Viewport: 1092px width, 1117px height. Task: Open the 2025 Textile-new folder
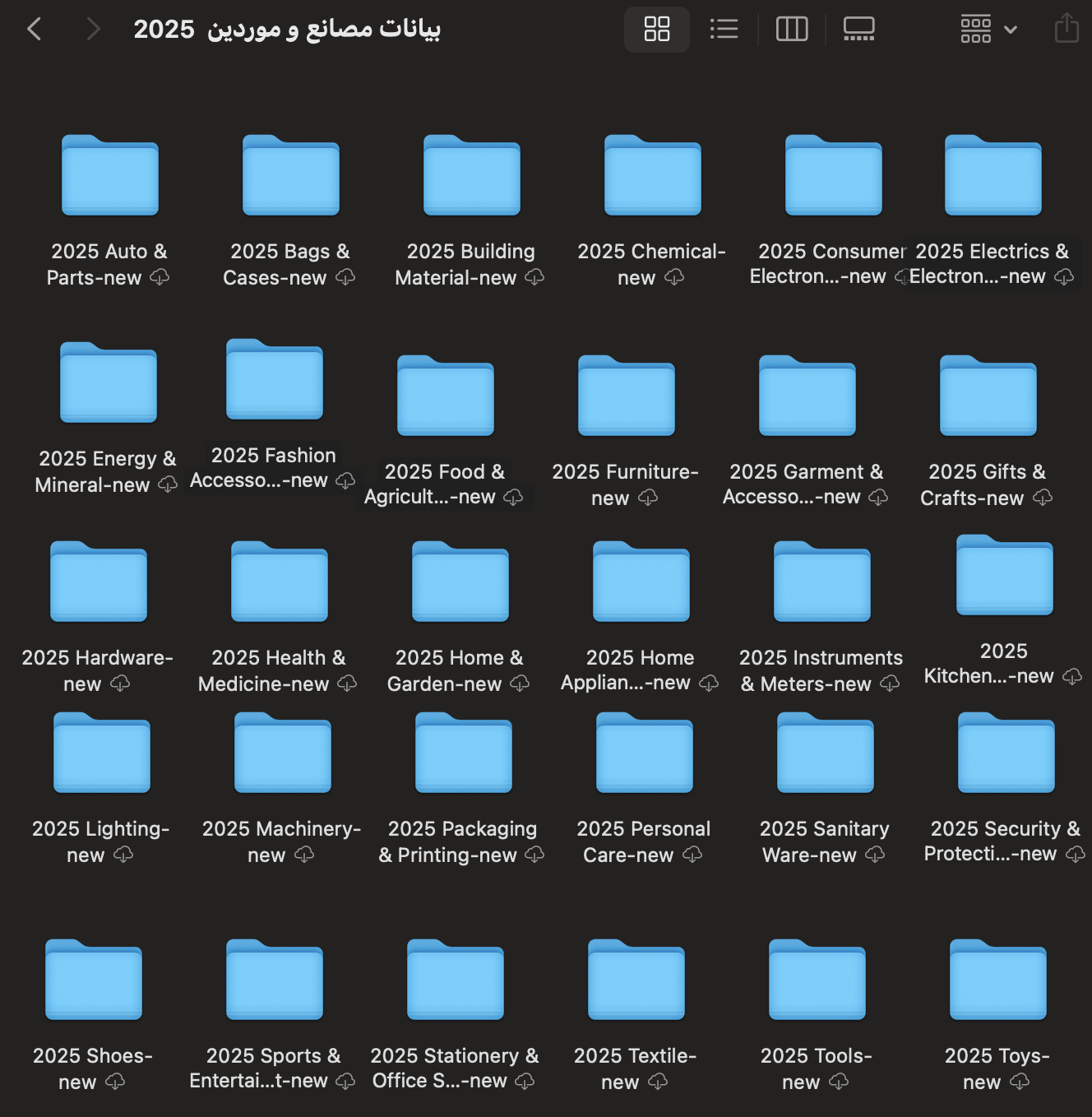click(636, 980)
